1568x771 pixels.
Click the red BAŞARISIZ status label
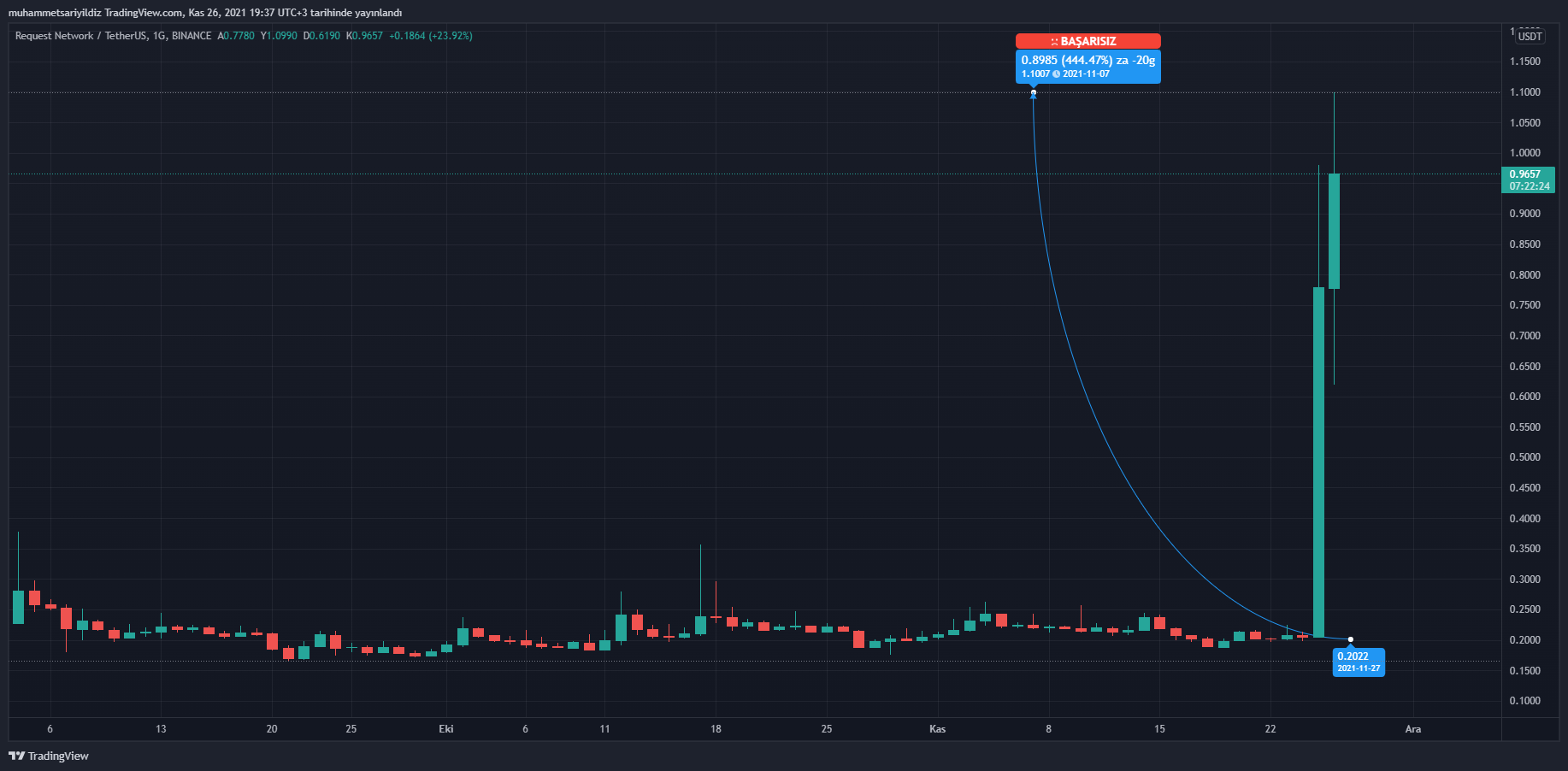click(1088, 41)
